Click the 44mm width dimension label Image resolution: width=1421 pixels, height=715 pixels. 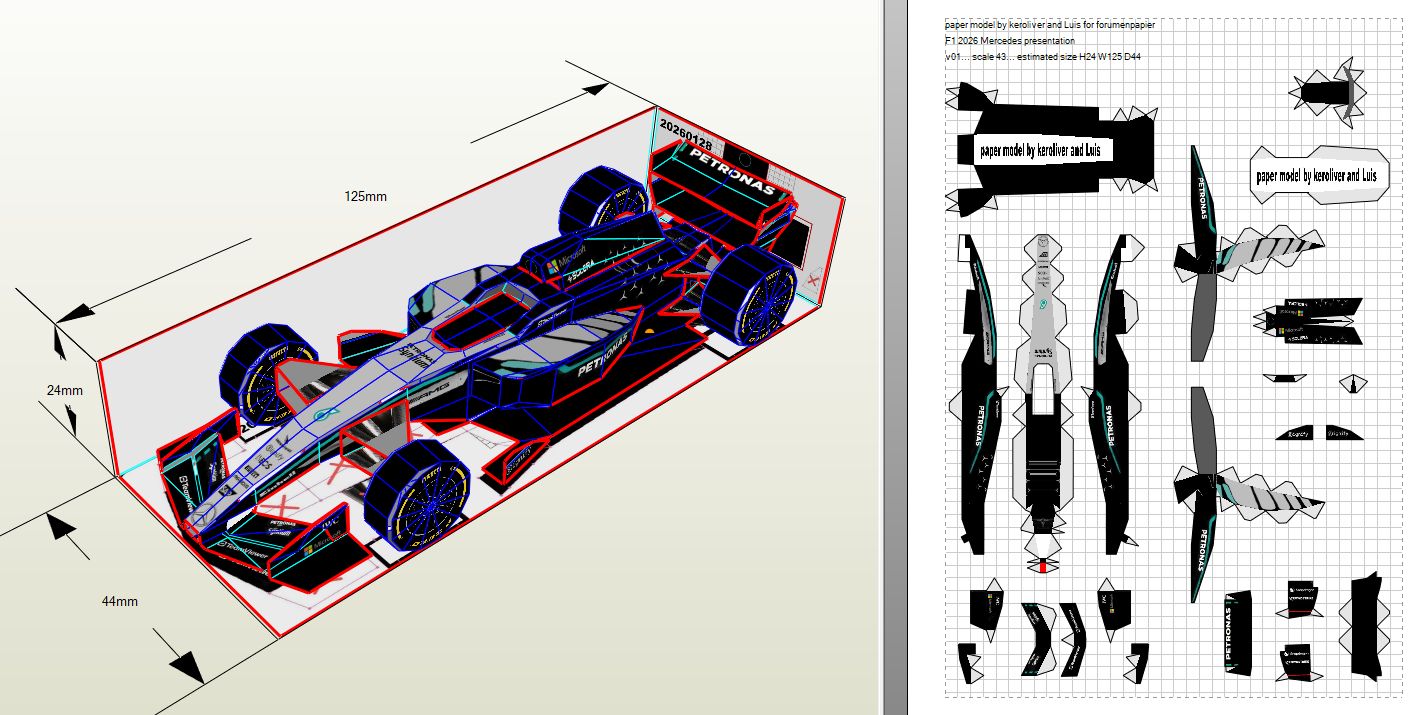pyautogui.click(x=119, y=601)
